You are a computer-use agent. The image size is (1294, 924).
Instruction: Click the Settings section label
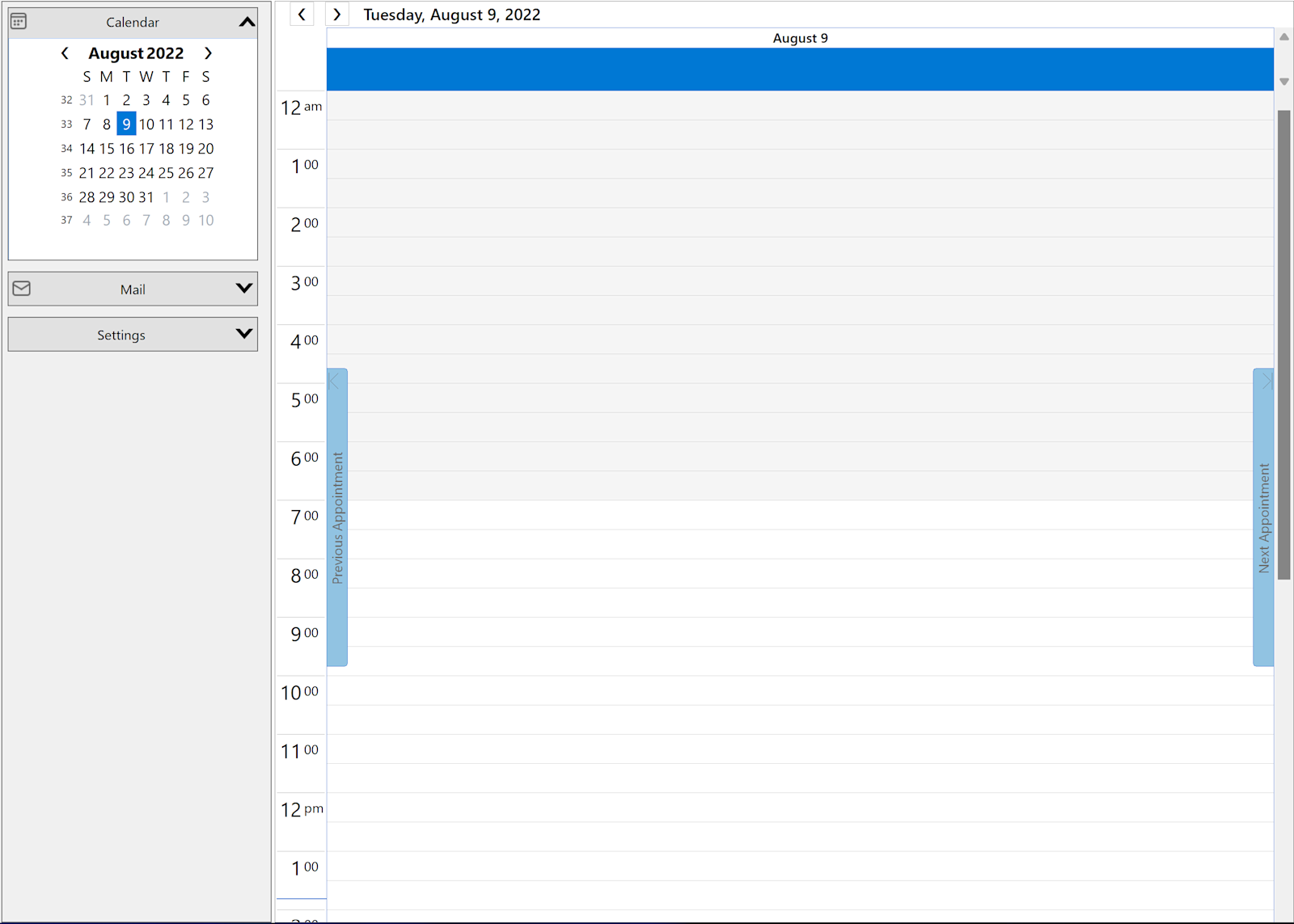coord(121,335)
